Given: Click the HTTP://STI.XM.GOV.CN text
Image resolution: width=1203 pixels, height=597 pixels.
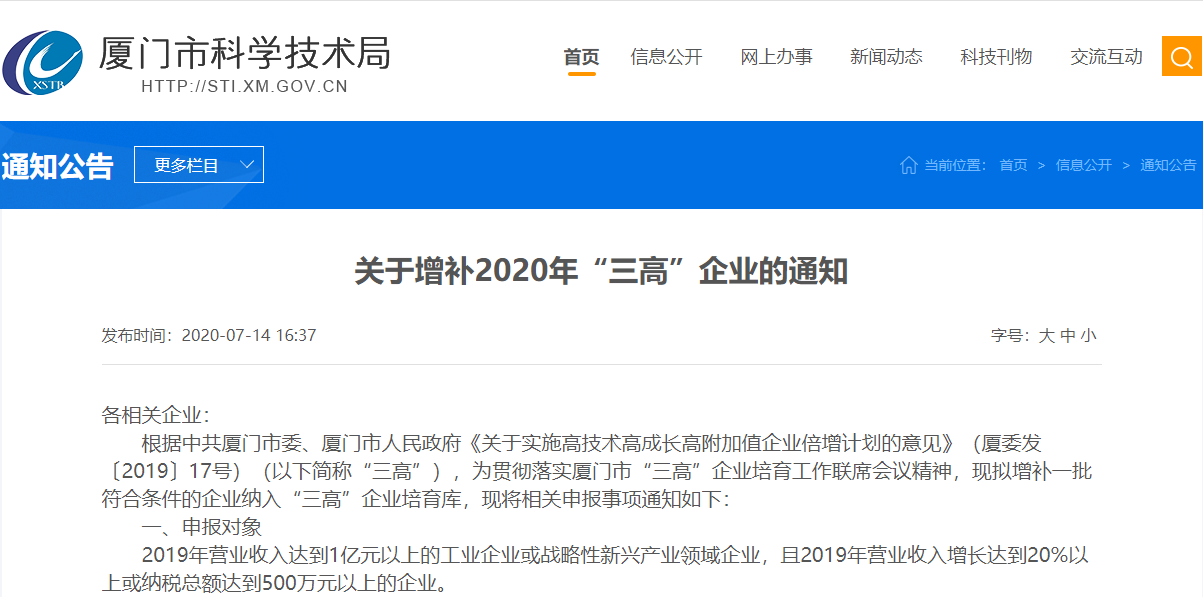Looking at the screenshot, I should pyautogui.click(x=245, y=87).
